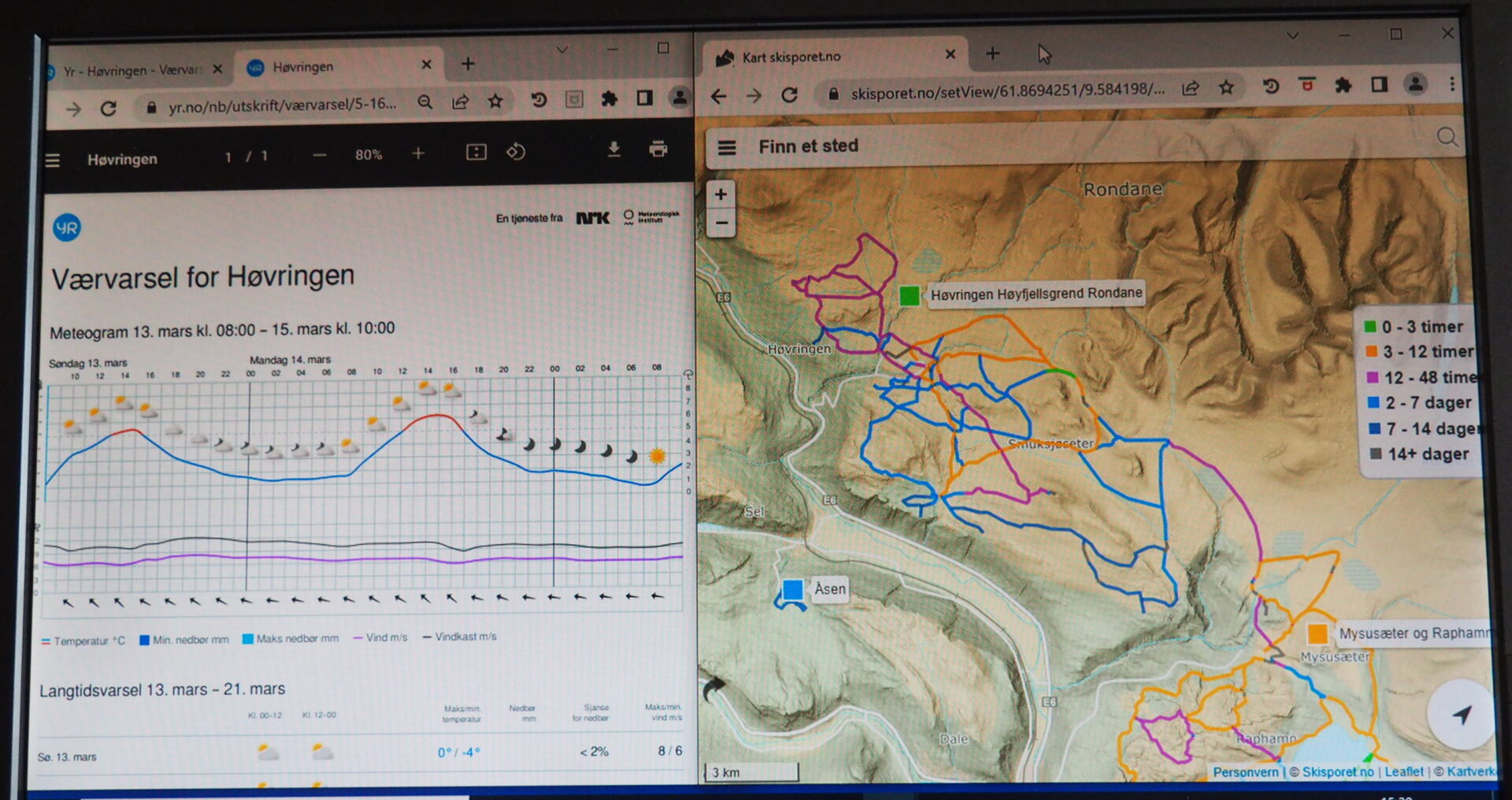Click the 14+ dager legend entry
The image size is (1512, 800).
(1420, 454)
